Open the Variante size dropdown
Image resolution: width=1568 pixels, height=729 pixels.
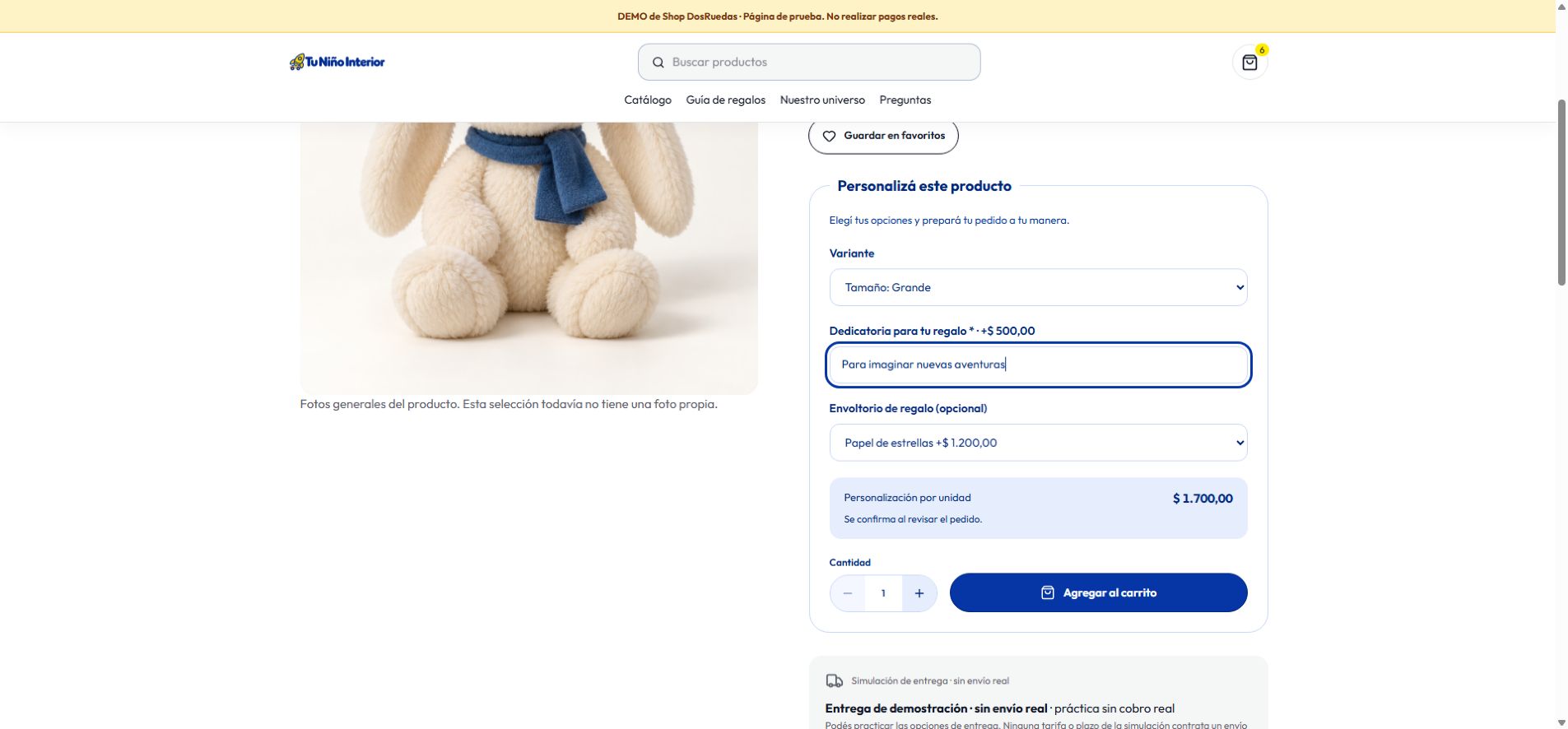click(x=1038, y=287)
